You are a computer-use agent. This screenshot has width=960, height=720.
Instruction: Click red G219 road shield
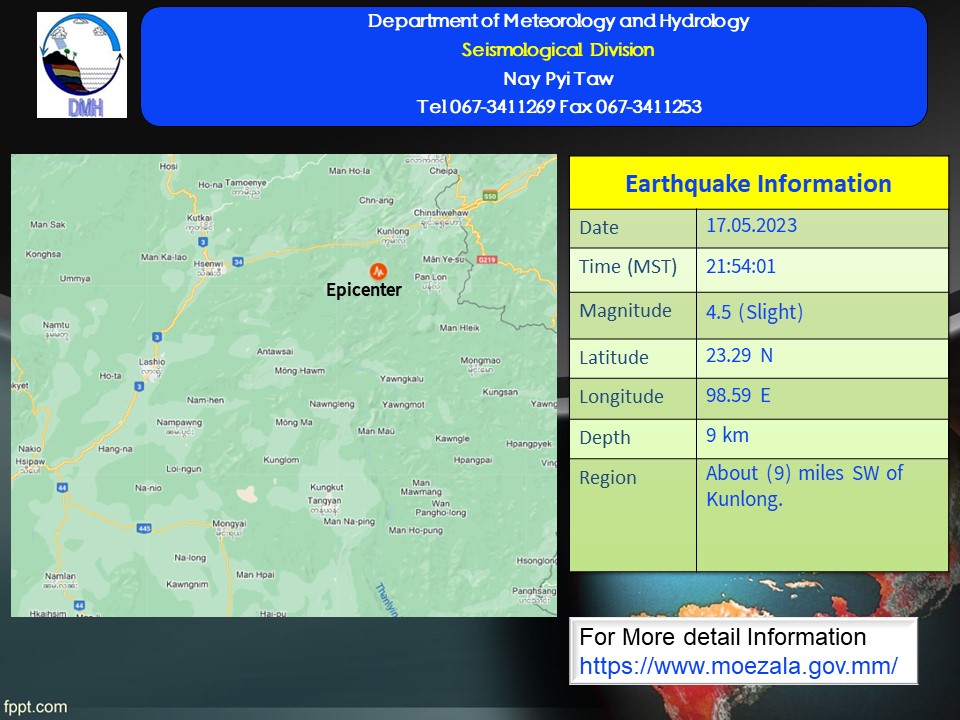click(x=487, y=260)
